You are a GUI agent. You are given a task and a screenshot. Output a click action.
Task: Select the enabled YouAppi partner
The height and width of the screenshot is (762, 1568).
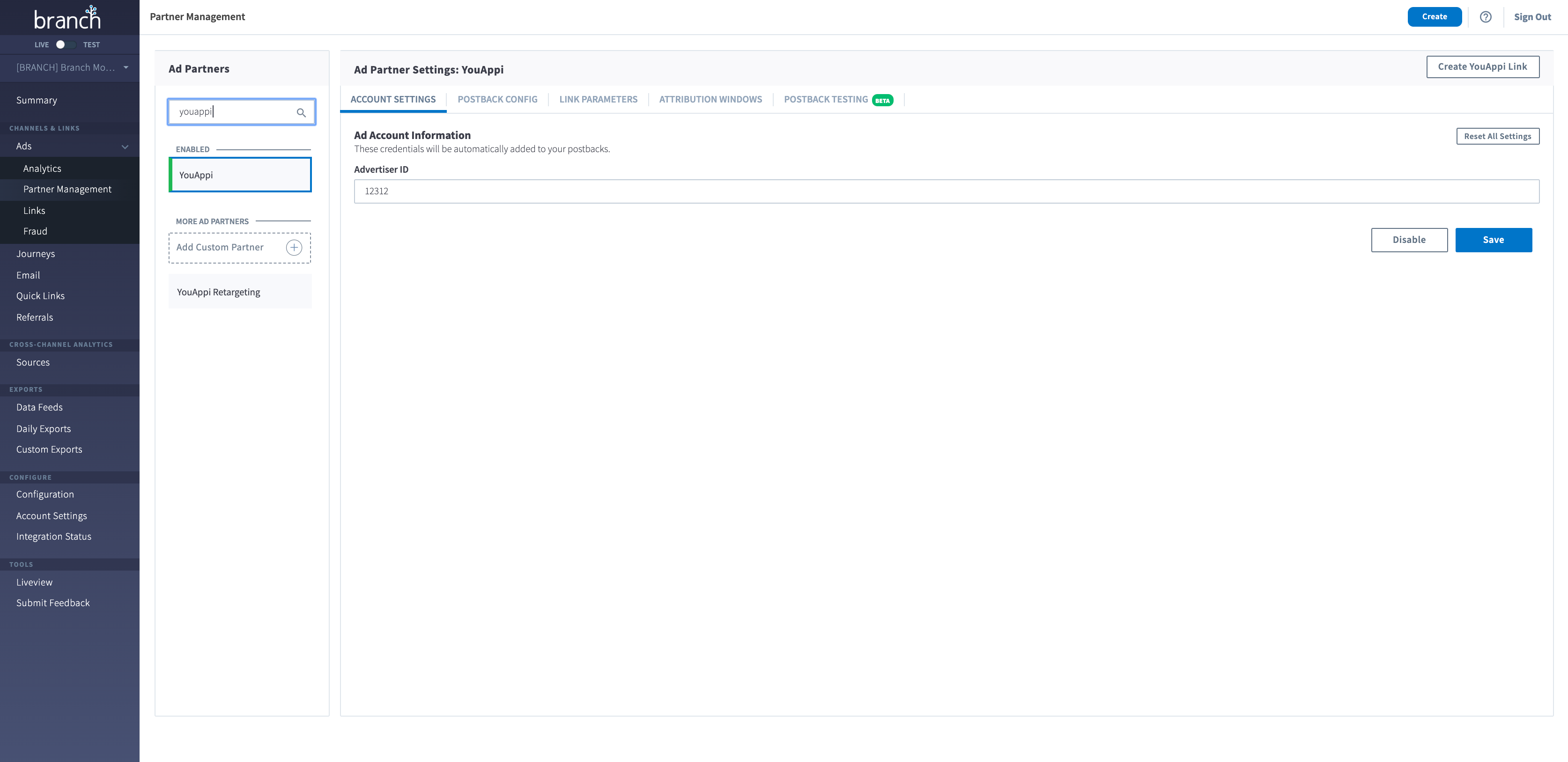click(240, 175)
